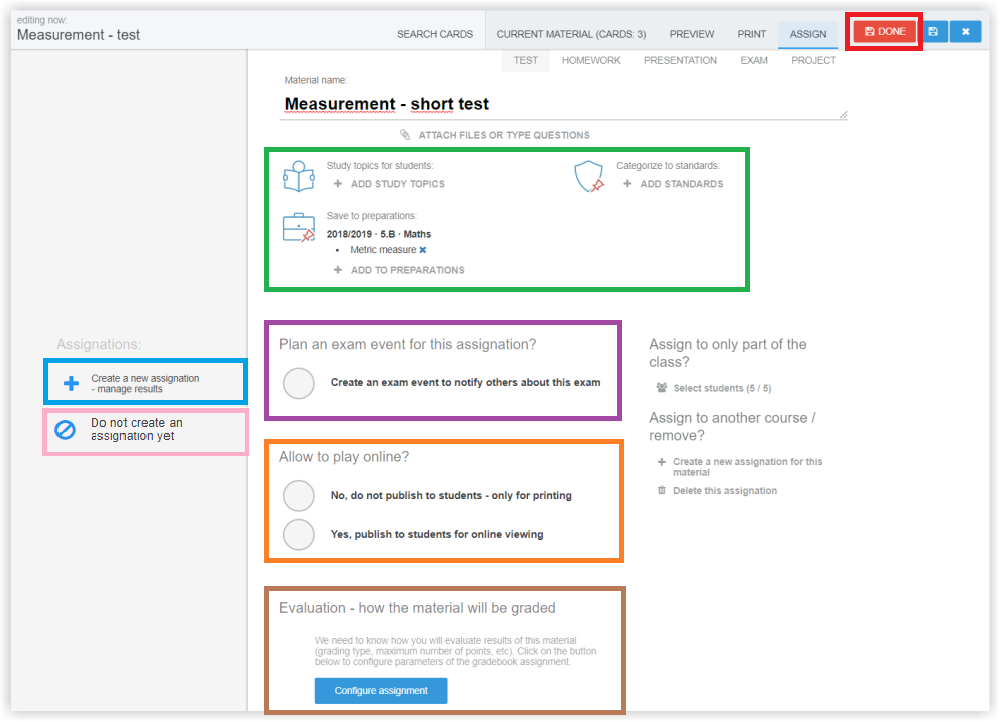Screen dimensions: 1000x722
Task: Click the plus icon beside Create a new assignation for this material
Action: 662,462
